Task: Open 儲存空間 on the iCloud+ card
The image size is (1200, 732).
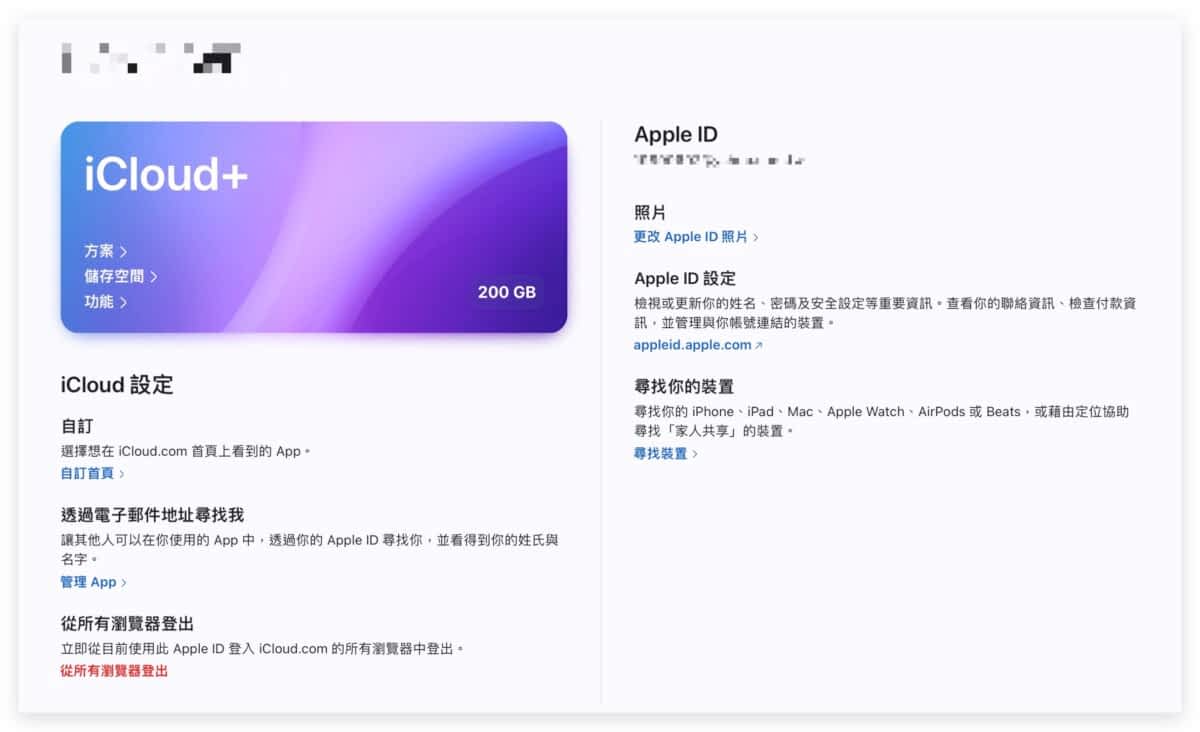Action: click(119, 276)
